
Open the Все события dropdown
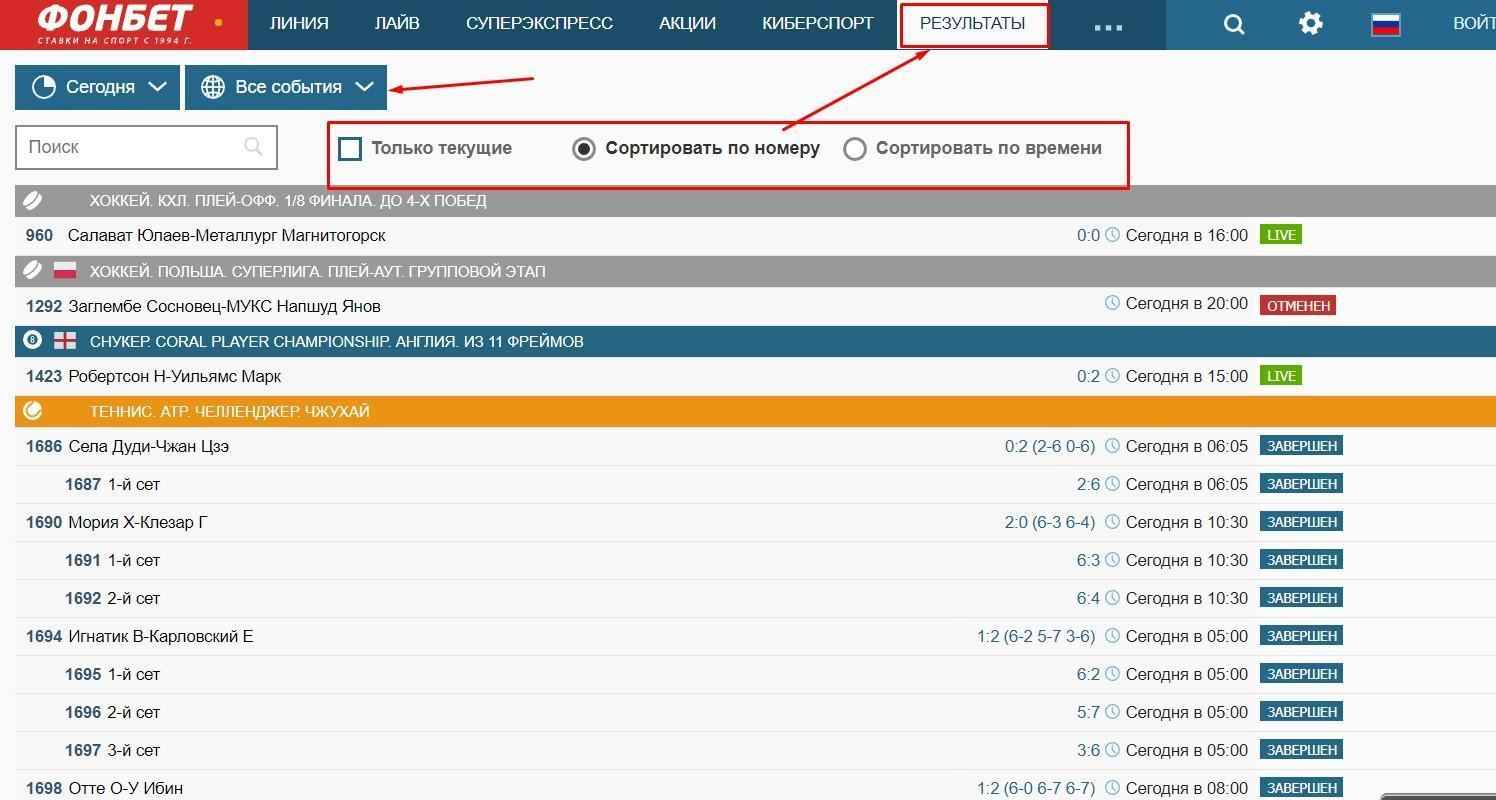[x=286, y=87]
